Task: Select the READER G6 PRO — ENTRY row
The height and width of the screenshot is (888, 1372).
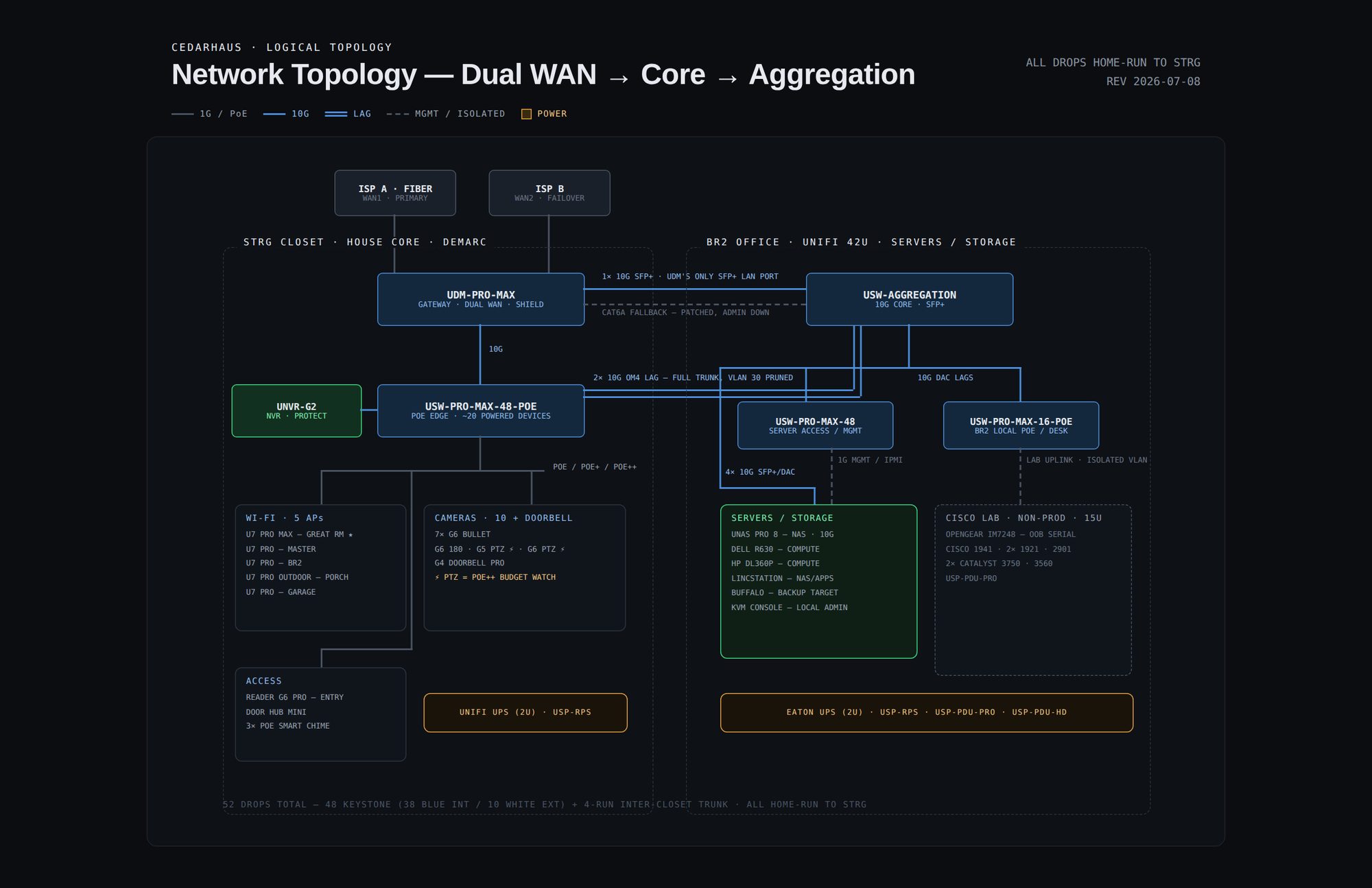Action: point(295,698)
